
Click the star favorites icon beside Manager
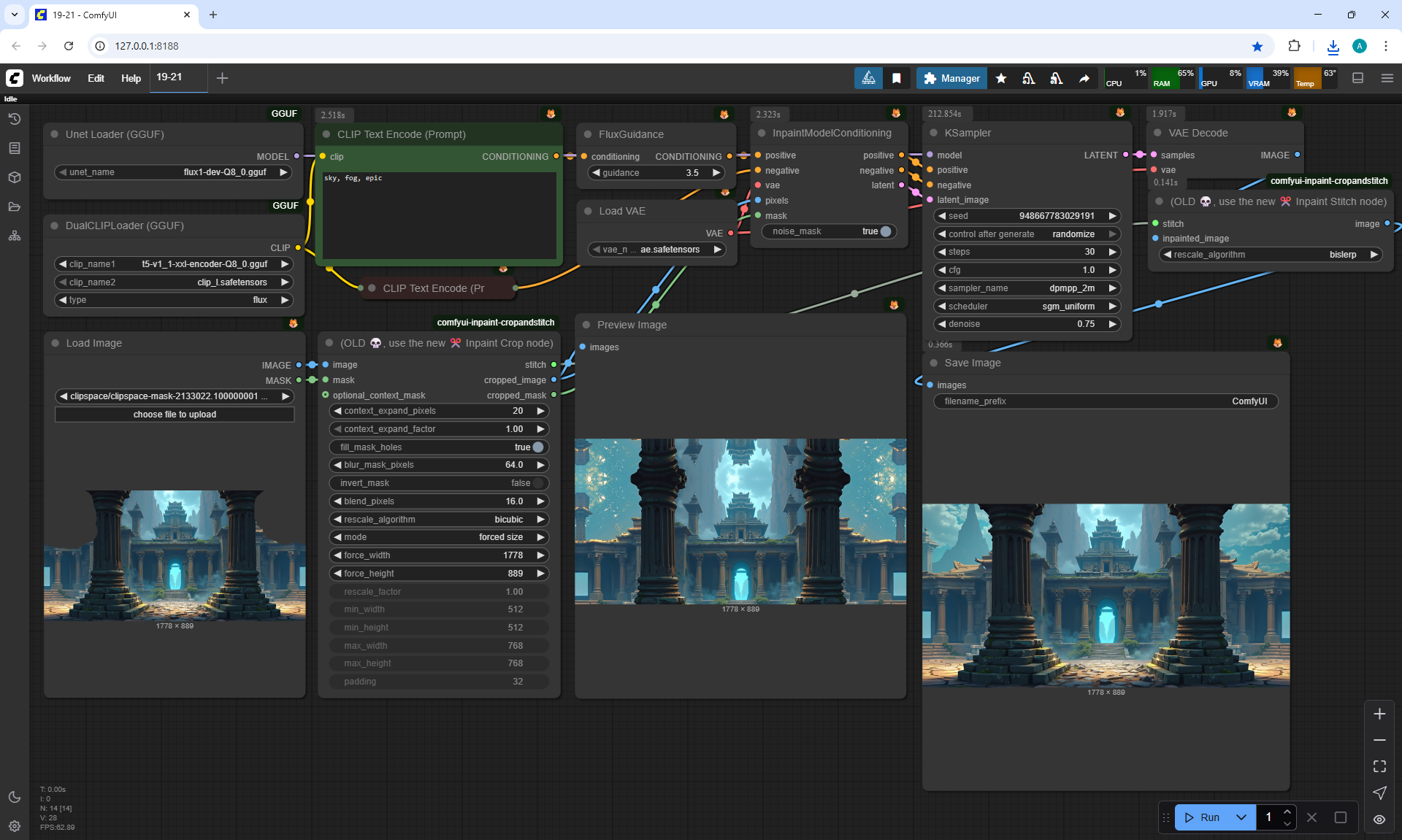[1001, 78]
